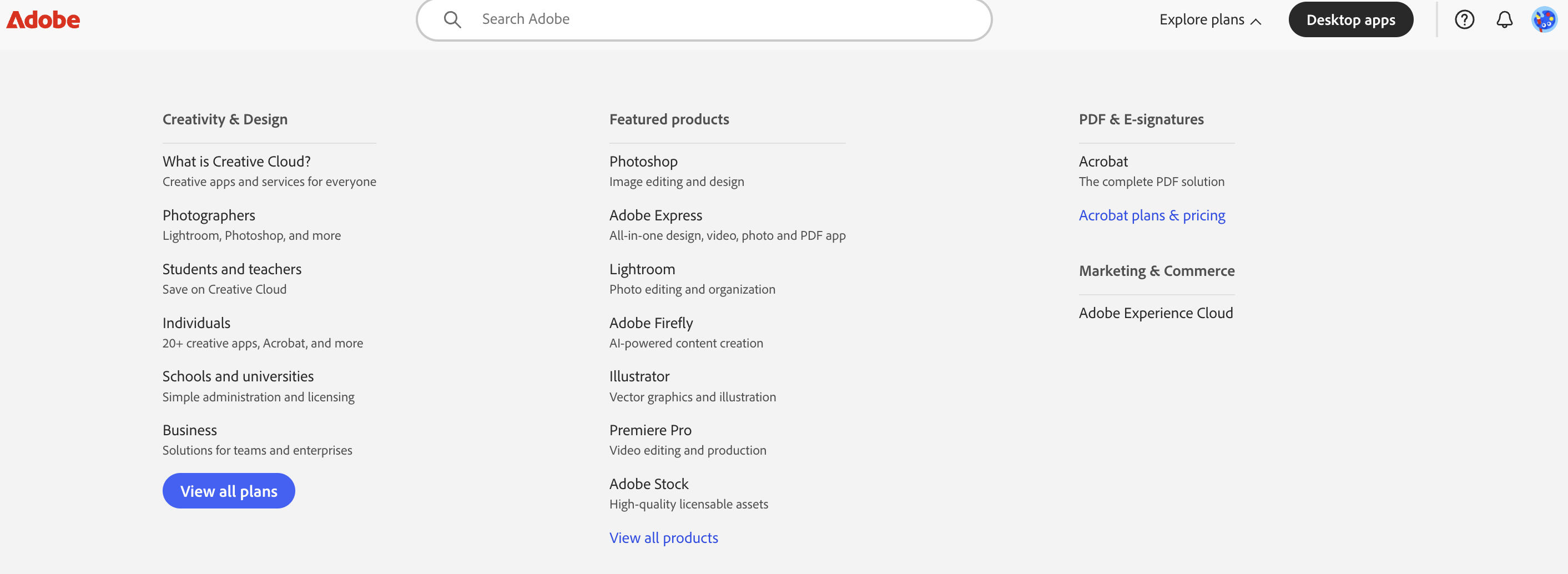Open Acrobat plans & pricing link

[1152, 215]
